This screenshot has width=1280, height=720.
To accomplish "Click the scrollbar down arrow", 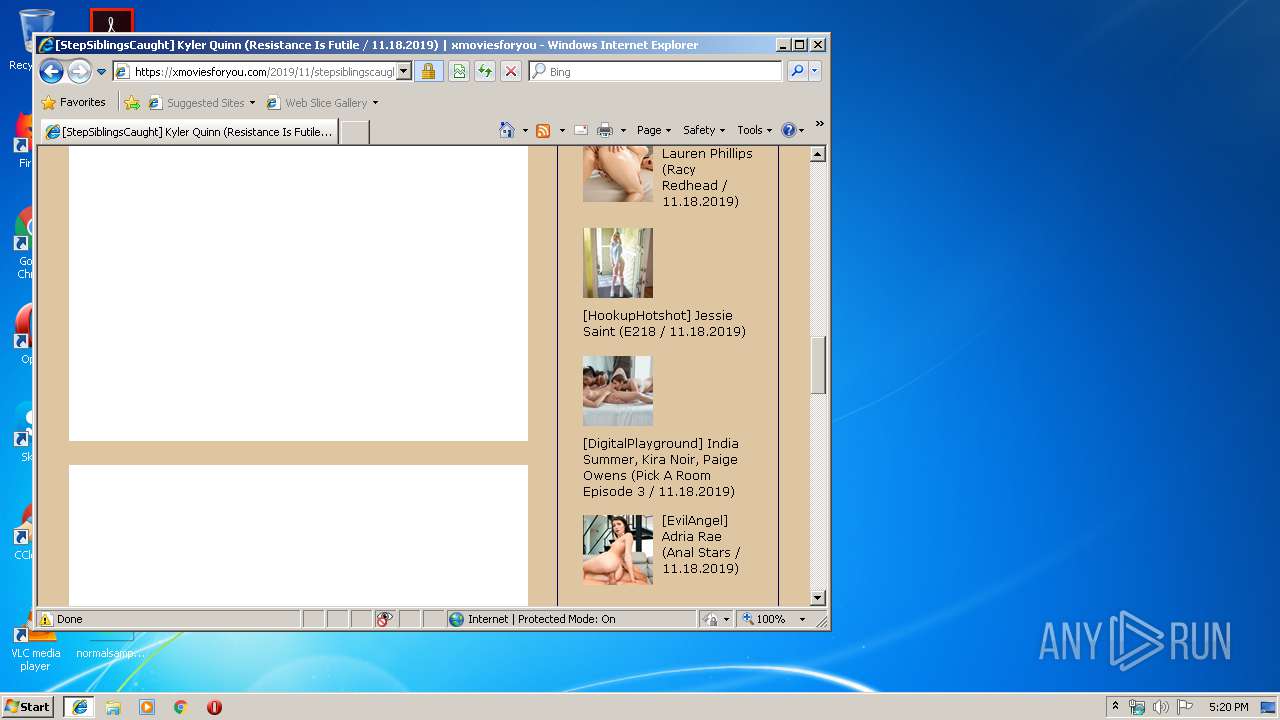I will coord(818,598).
